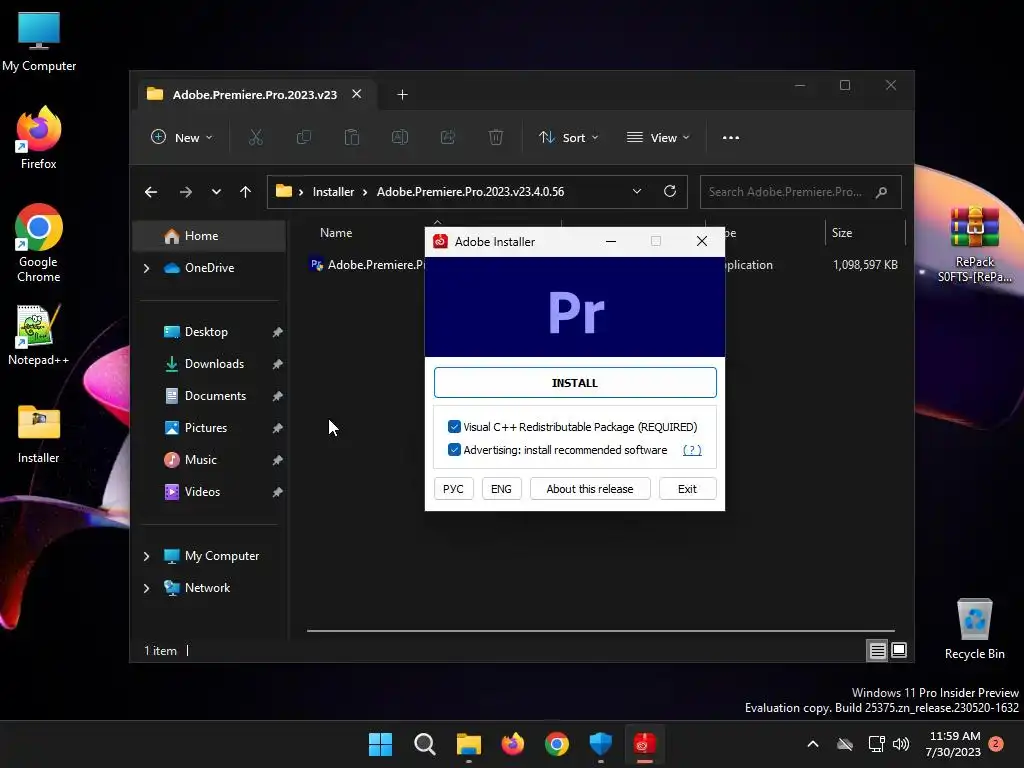
Task: Click the Delete trash icon in Explorer toolbar
Action: (496, 138)
